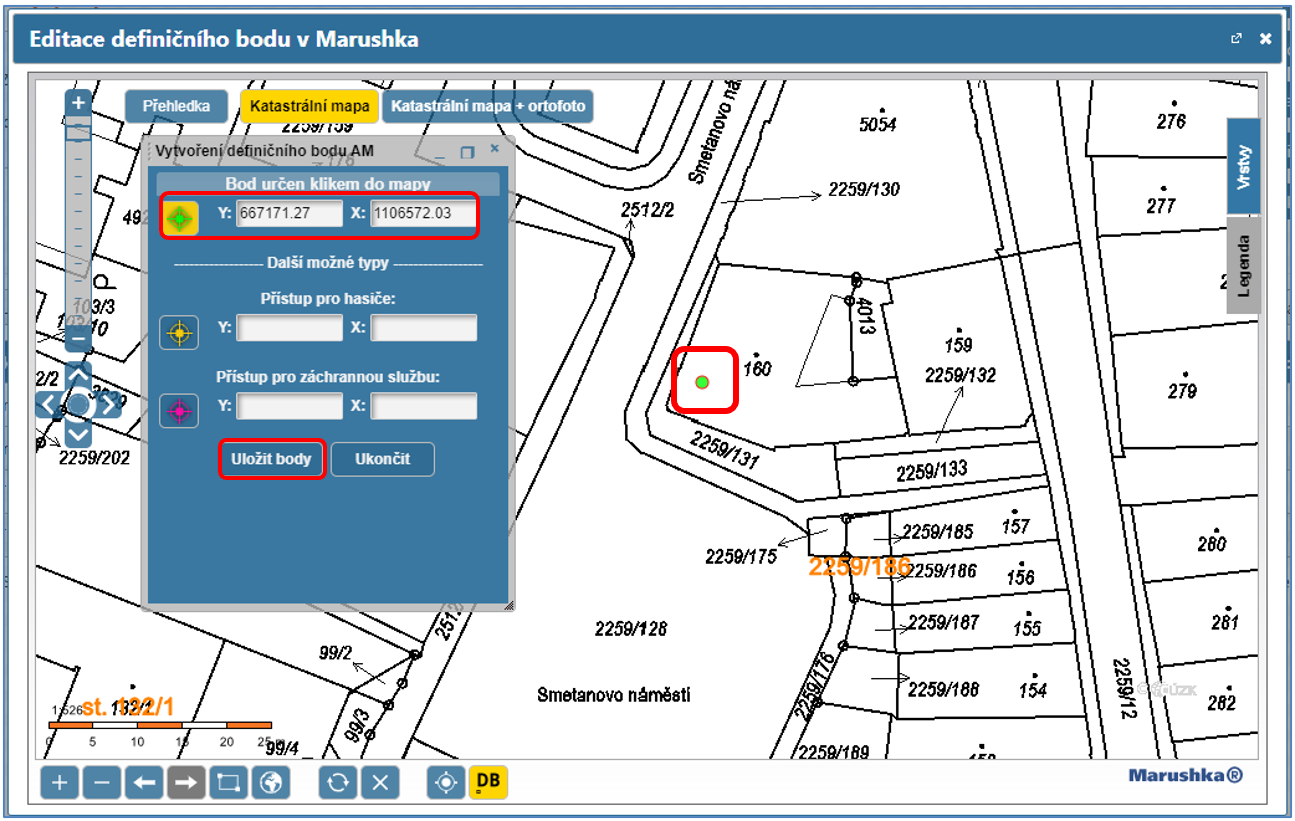Toggle the yellow DB button
Screen dimensions: 1295x821
tap(488, 782)
